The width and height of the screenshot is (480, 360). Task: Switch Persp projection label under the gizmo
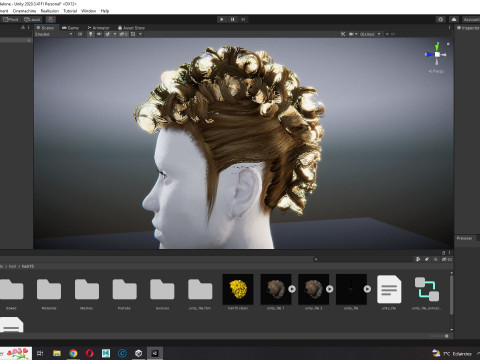pos(436,71)
